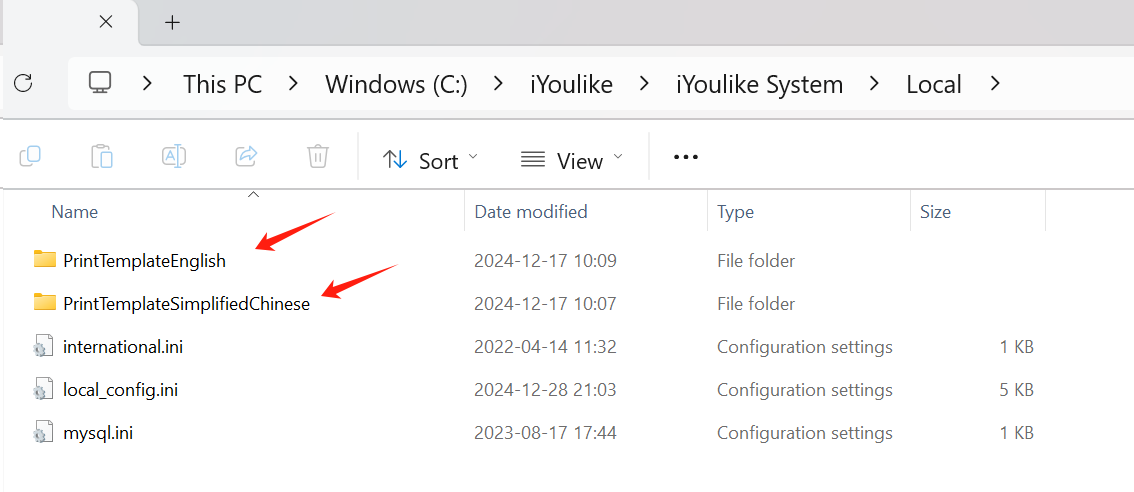Click the Delete trash can icon
Image resolution: width=1134 pixels, height=492 pixels.
[x=318, y=157]
